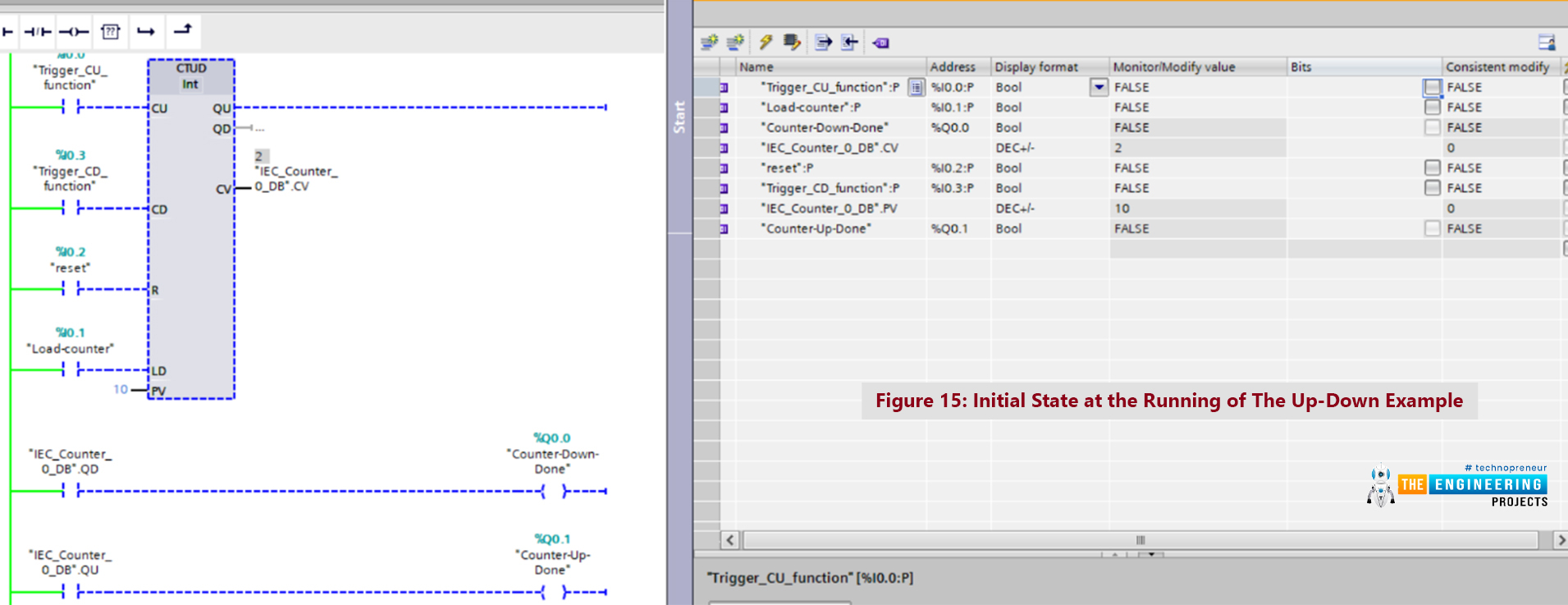Click the IEC_Counter_0_DB.QD contact label

point(70,461)
